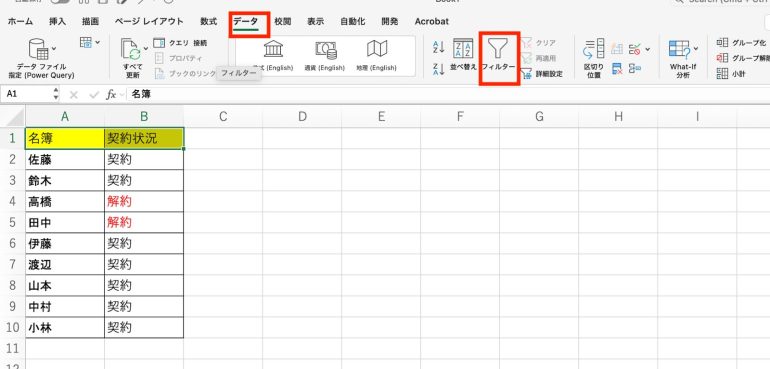
Task: Click the formula bar confirm checkmark icon
Action: click(94, 95)
